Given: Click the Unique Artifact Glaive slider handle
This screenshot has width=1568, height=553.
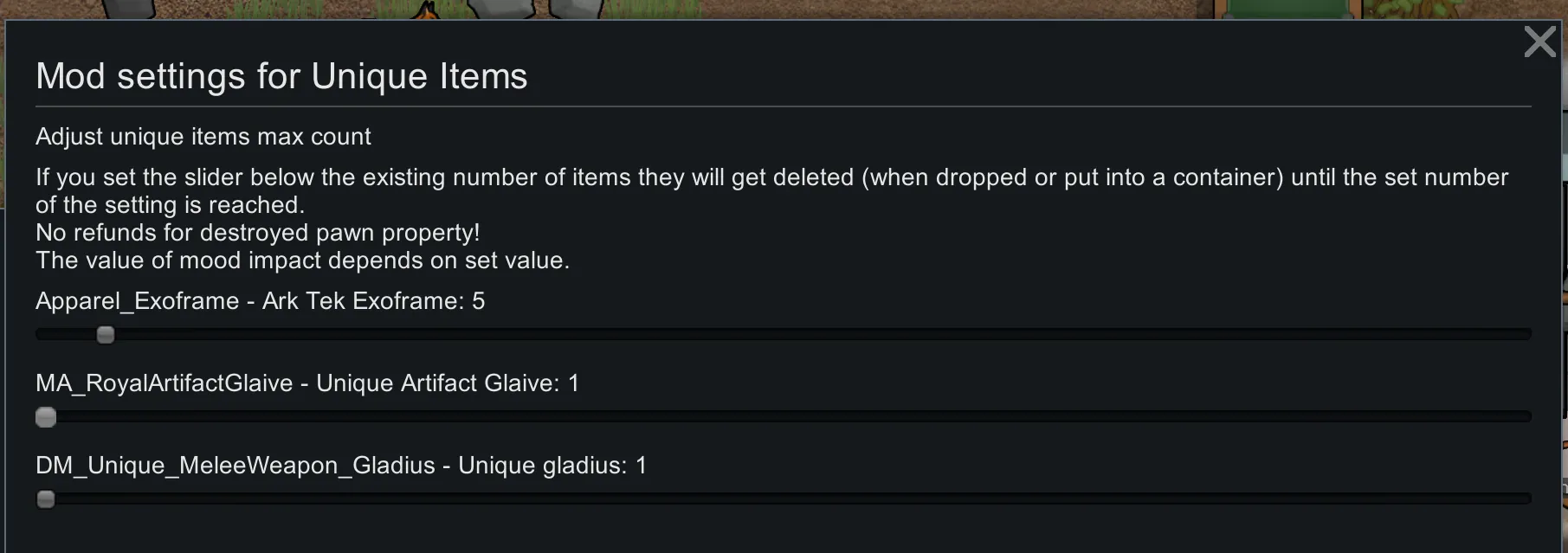Looking at the screenshot, I should tap(46, 417).
